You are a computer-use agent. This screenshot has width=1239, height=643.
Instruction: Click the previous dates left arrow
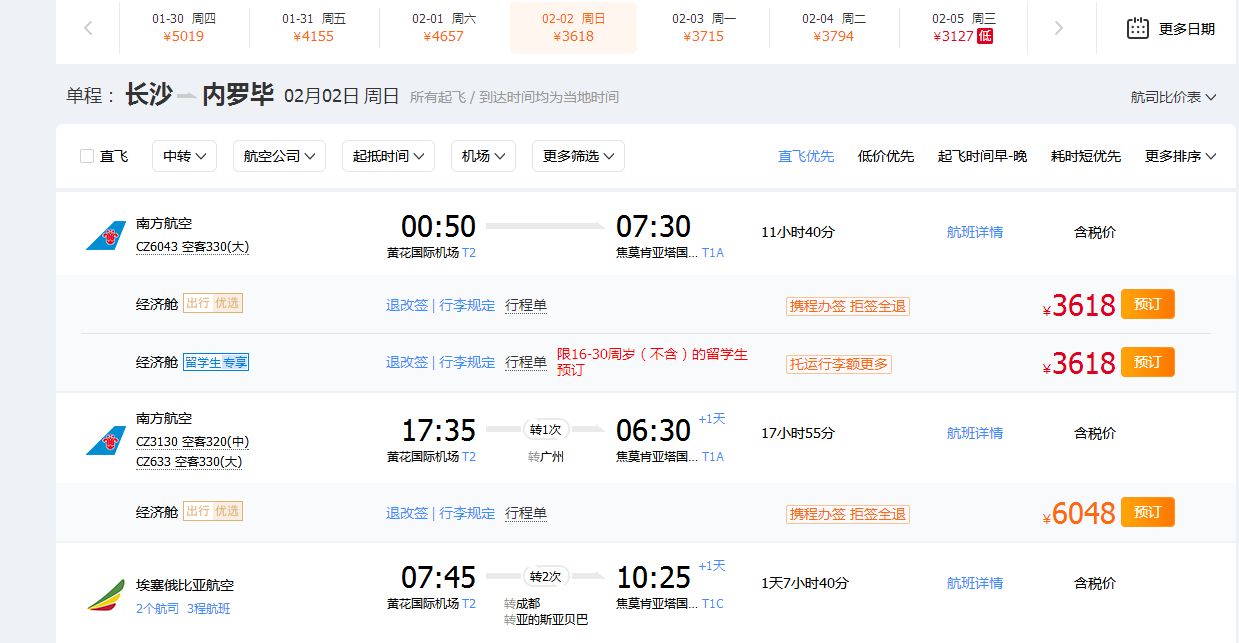(x=88, y=28)
